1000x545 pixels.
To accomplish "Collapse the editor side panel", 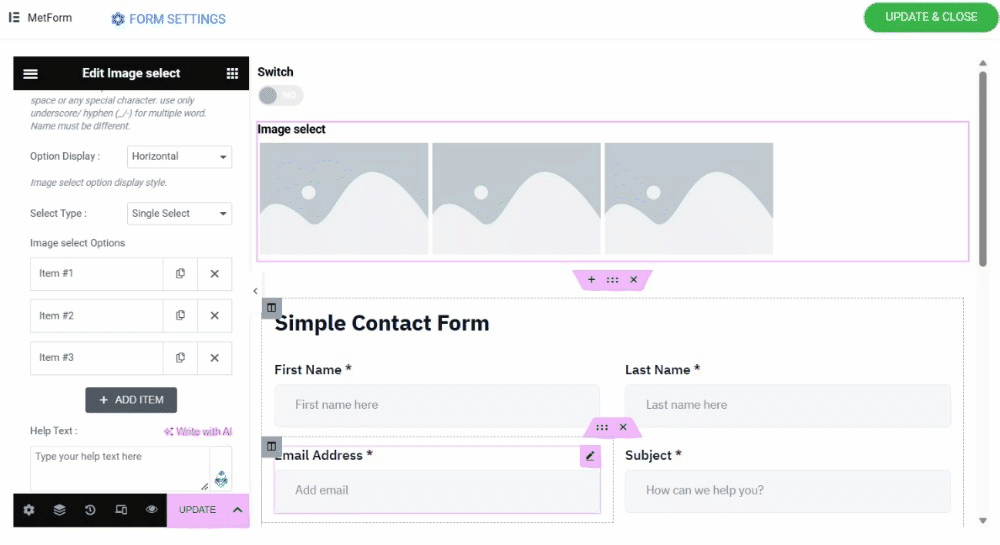I will pyautogui.click(x=255, y=291).
